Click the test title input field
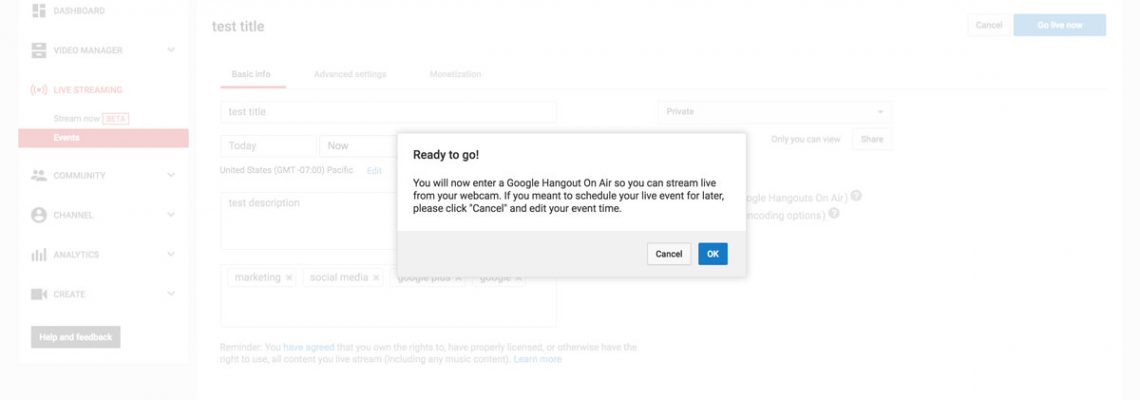 [388, 112]
